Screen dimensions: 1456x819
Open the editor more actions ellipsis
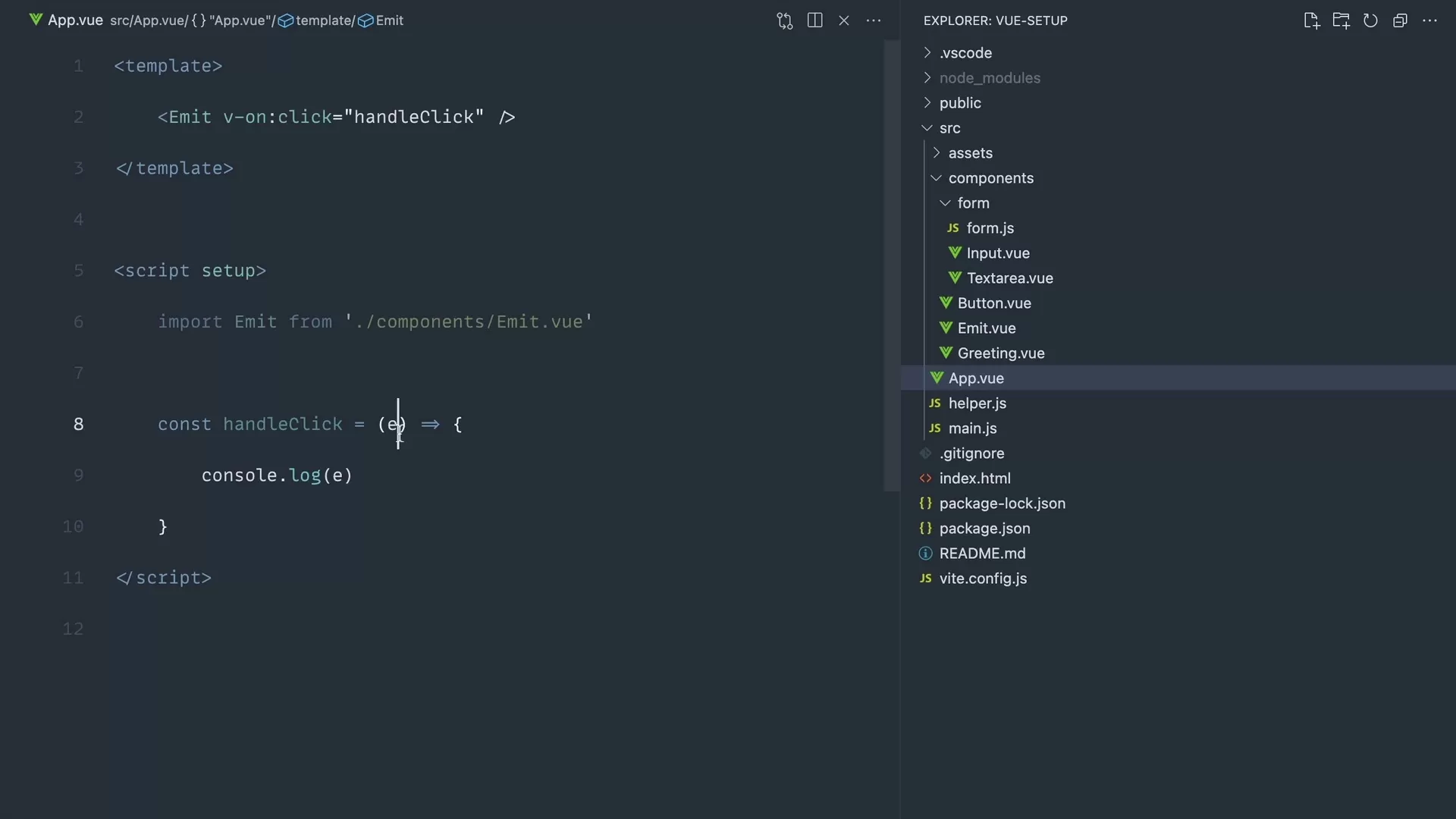(x=874, y=20)
